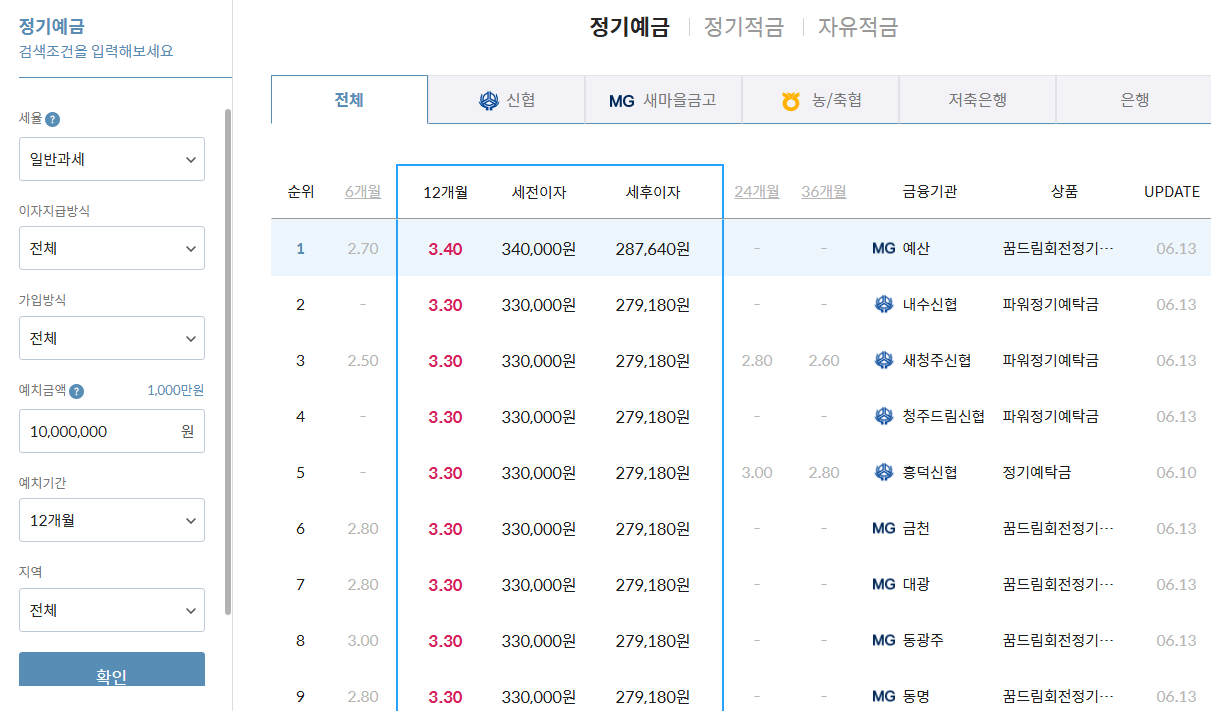Click MG logo beside 금천
1211x711 pixels.
tap(884, 528)
